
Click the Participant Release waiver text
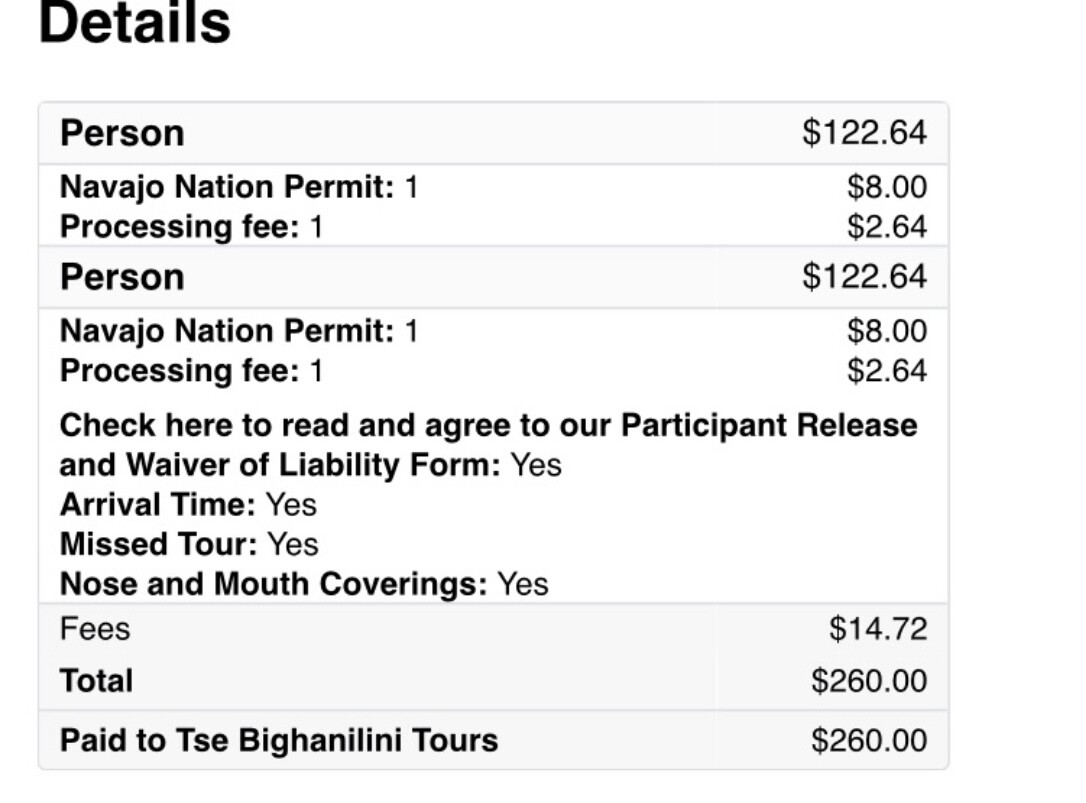488,425
